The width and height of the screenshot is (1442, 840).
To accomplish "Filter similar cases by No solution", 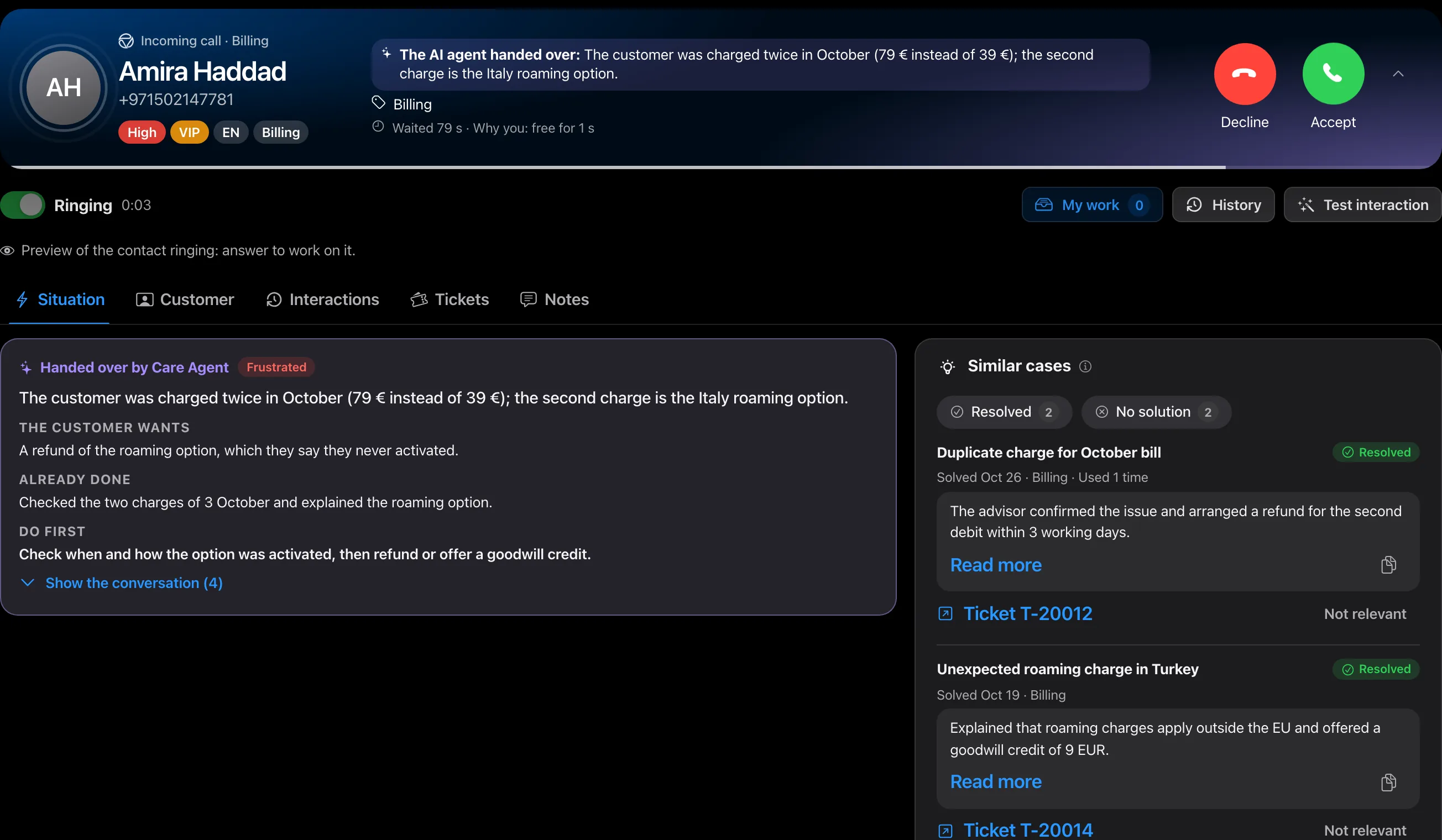I will (1156, 412).
